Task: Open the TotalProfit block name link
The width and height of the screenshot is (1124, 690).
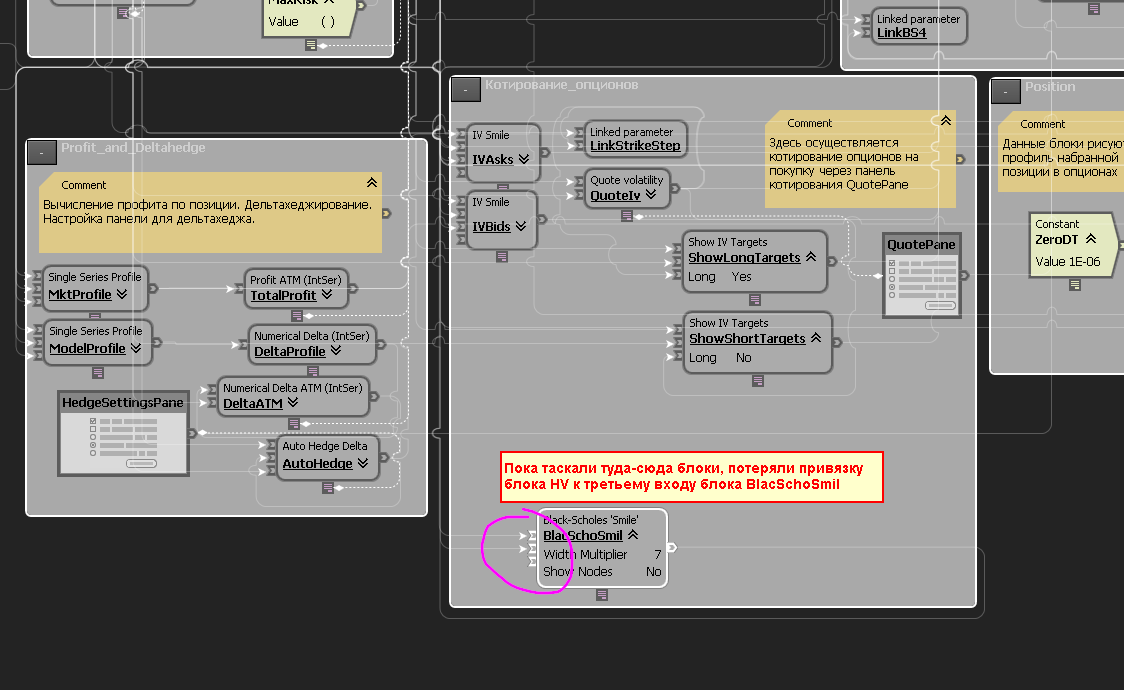Action: [x=283, y=295]
